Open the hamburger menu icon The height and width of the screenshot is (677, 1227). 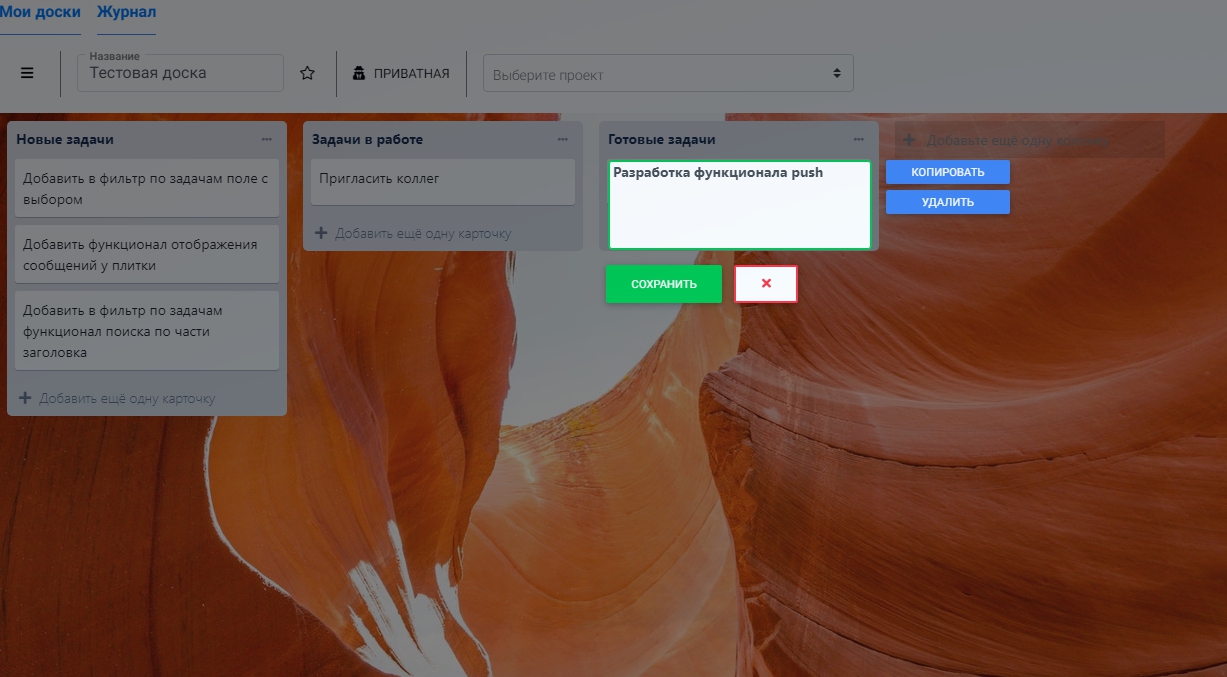[x=27, y=73]
